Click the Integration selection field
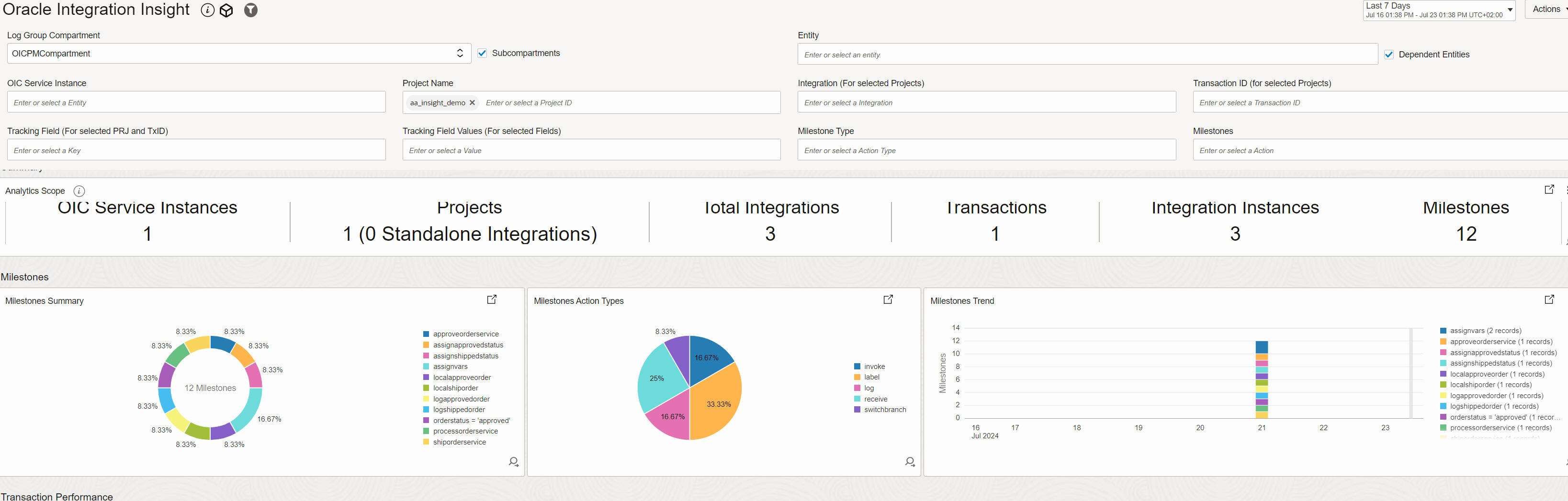The height and width of the screenshot is (501, 1568). (987, 102)
